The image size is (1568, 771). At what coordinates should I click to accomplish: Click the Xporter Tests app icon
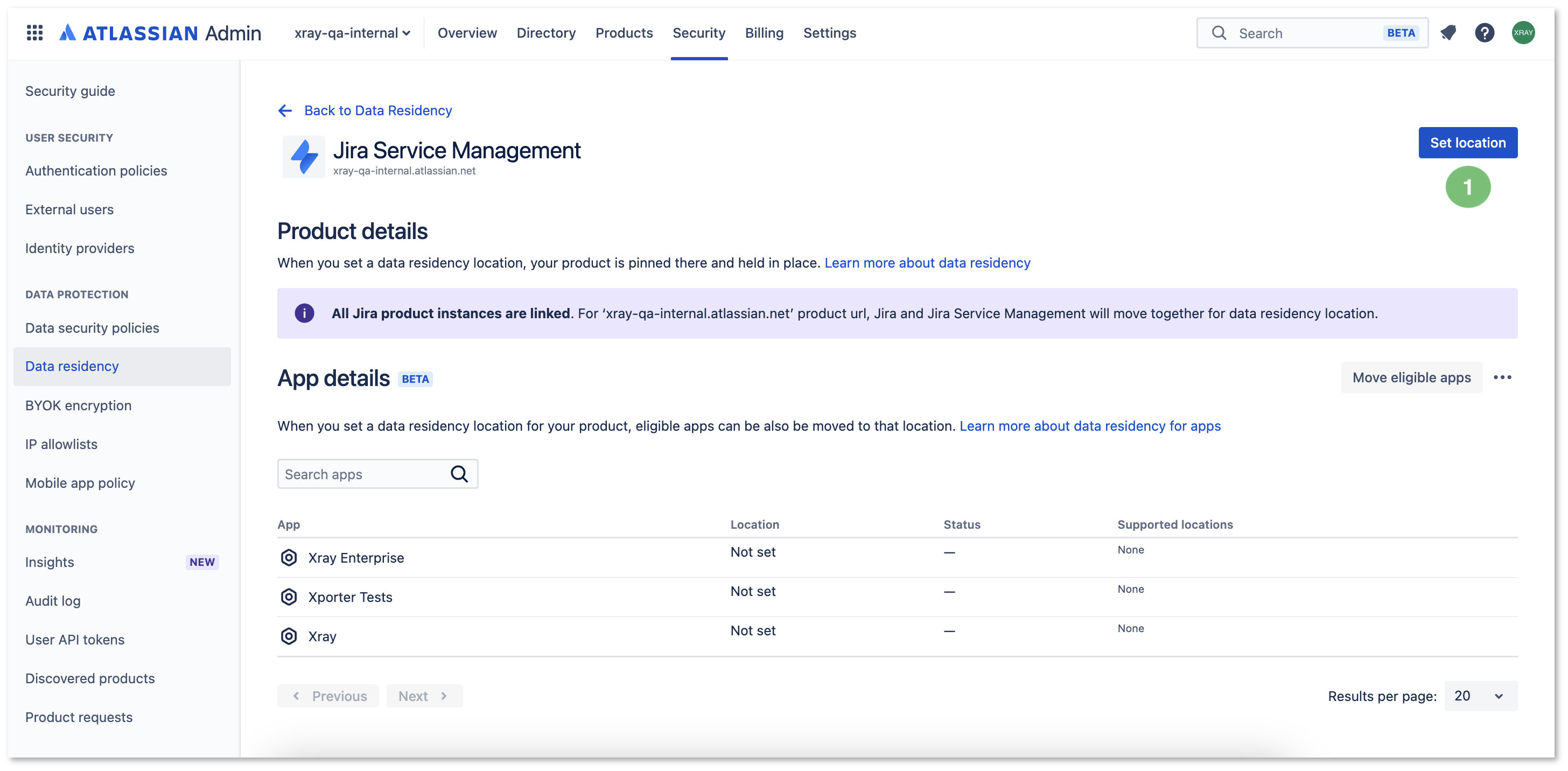(x=289, y=597)
